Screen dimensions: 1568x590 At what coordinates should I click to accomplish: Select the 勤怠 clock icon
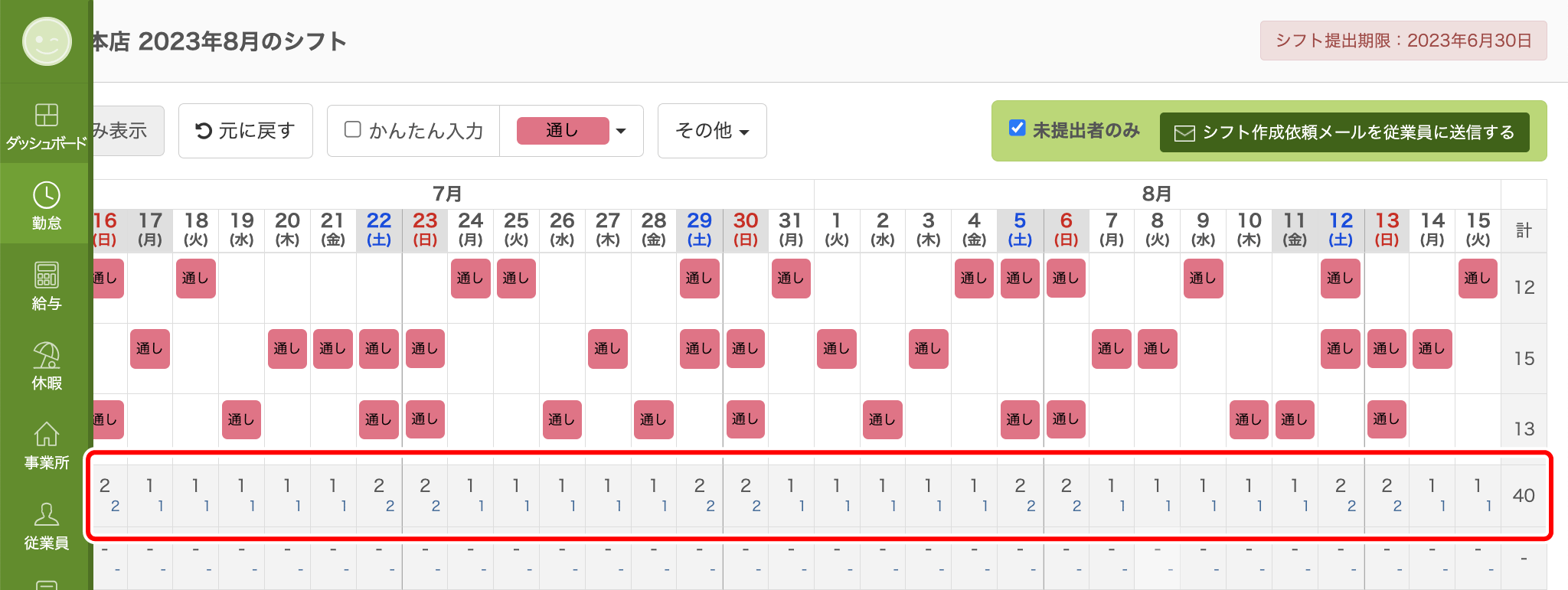(46, 195)
